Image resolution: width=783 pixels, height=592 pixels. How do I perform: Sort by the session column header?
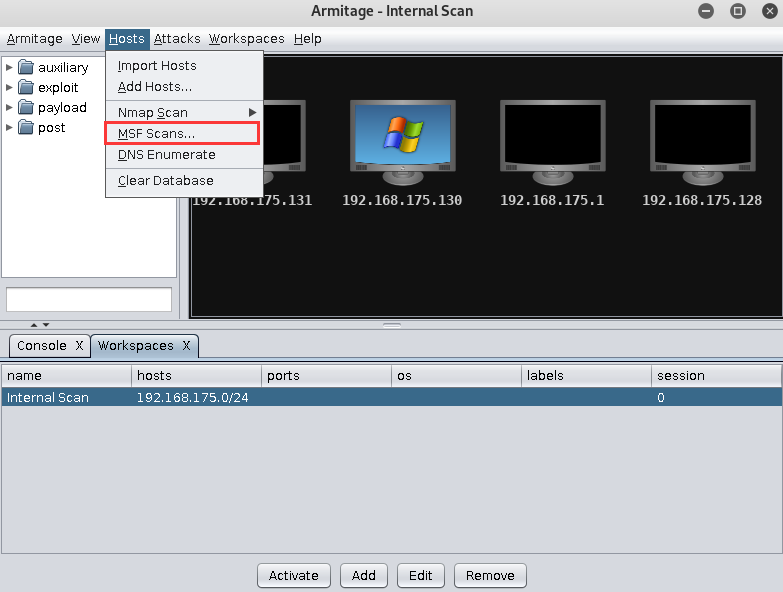[x=716, y=375]
